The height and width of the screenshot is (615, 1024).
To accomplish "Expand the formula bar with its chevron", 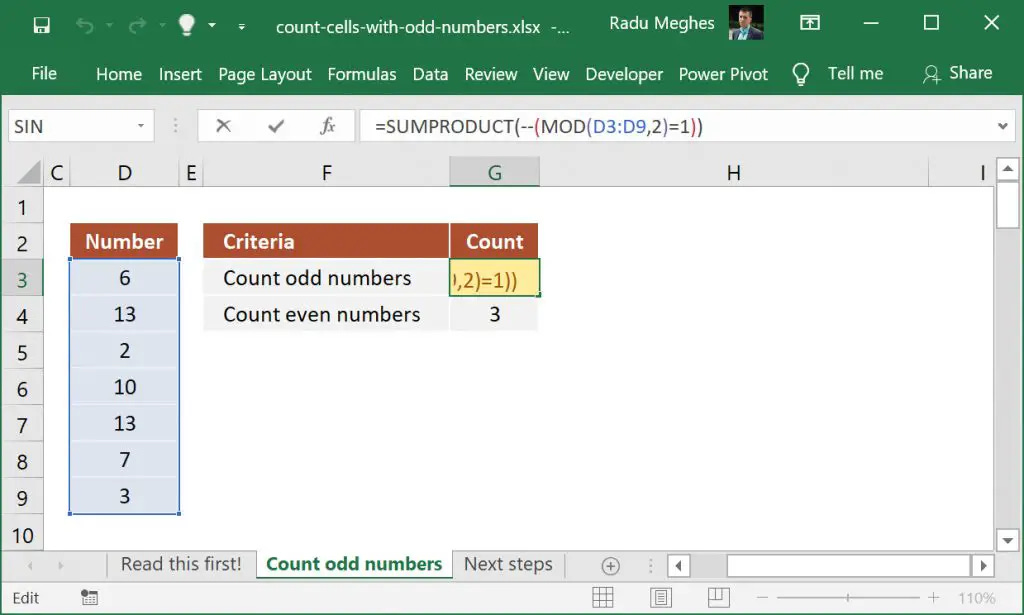I will click(x=1003, y=126).
